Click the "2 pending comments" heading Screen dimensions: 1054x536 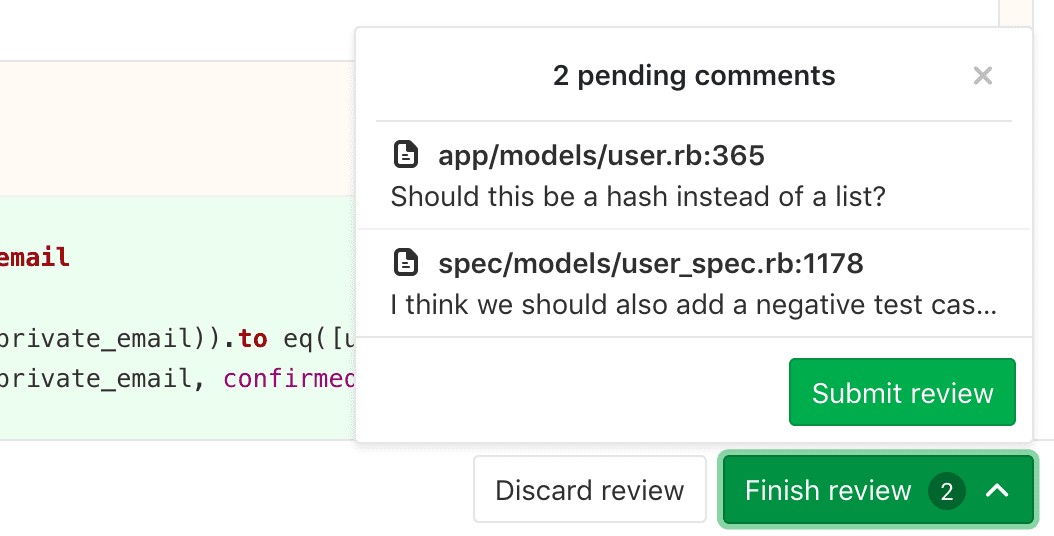pyautogui.click(x=694, y=75)
